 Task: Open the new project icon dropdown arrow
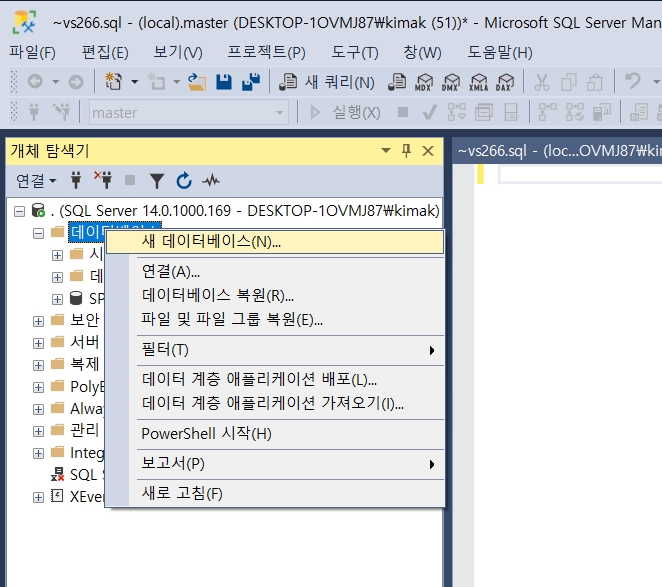tap(134, 82)
